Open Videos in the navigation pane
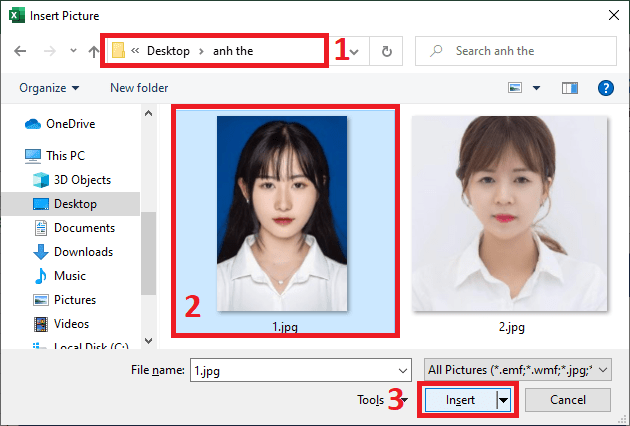Screen dimensions: 630x426 coord(72,324)
